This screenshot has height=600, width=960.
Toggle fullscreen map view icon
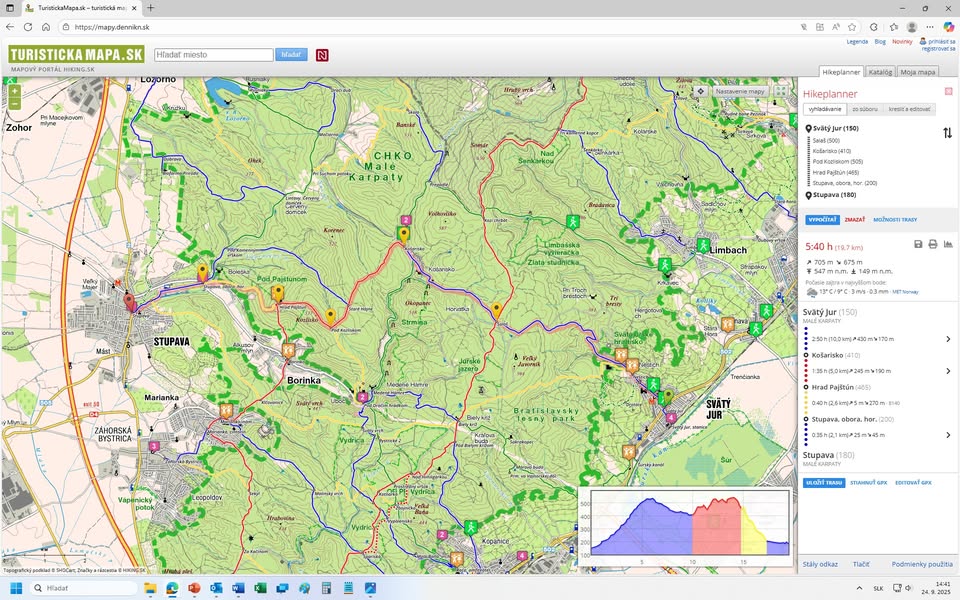click(x=780, y=91)
